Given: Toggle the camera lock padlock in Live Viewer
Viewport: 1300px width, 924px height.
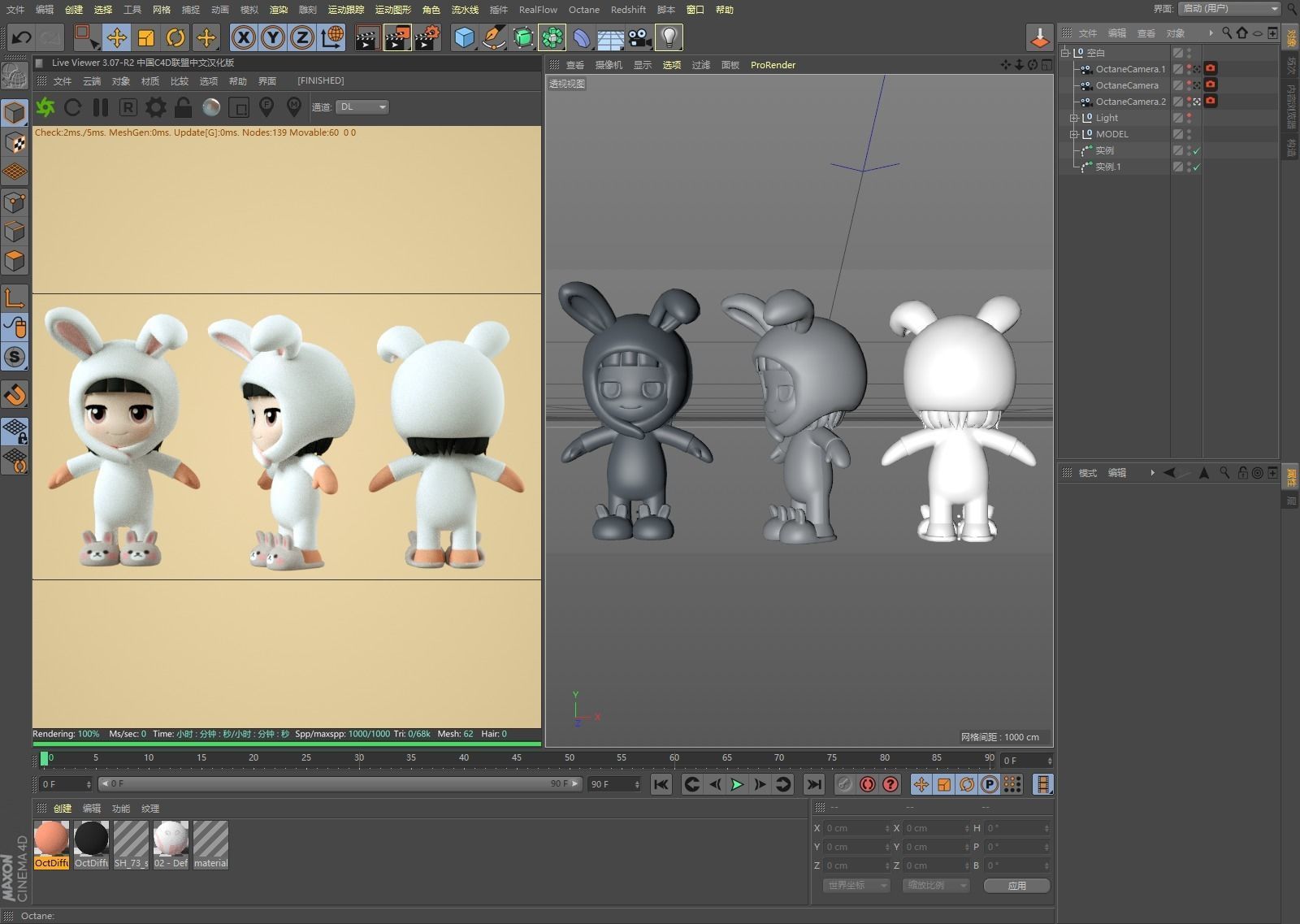Looking at the screenshot, I should click(x=184, y=107).
